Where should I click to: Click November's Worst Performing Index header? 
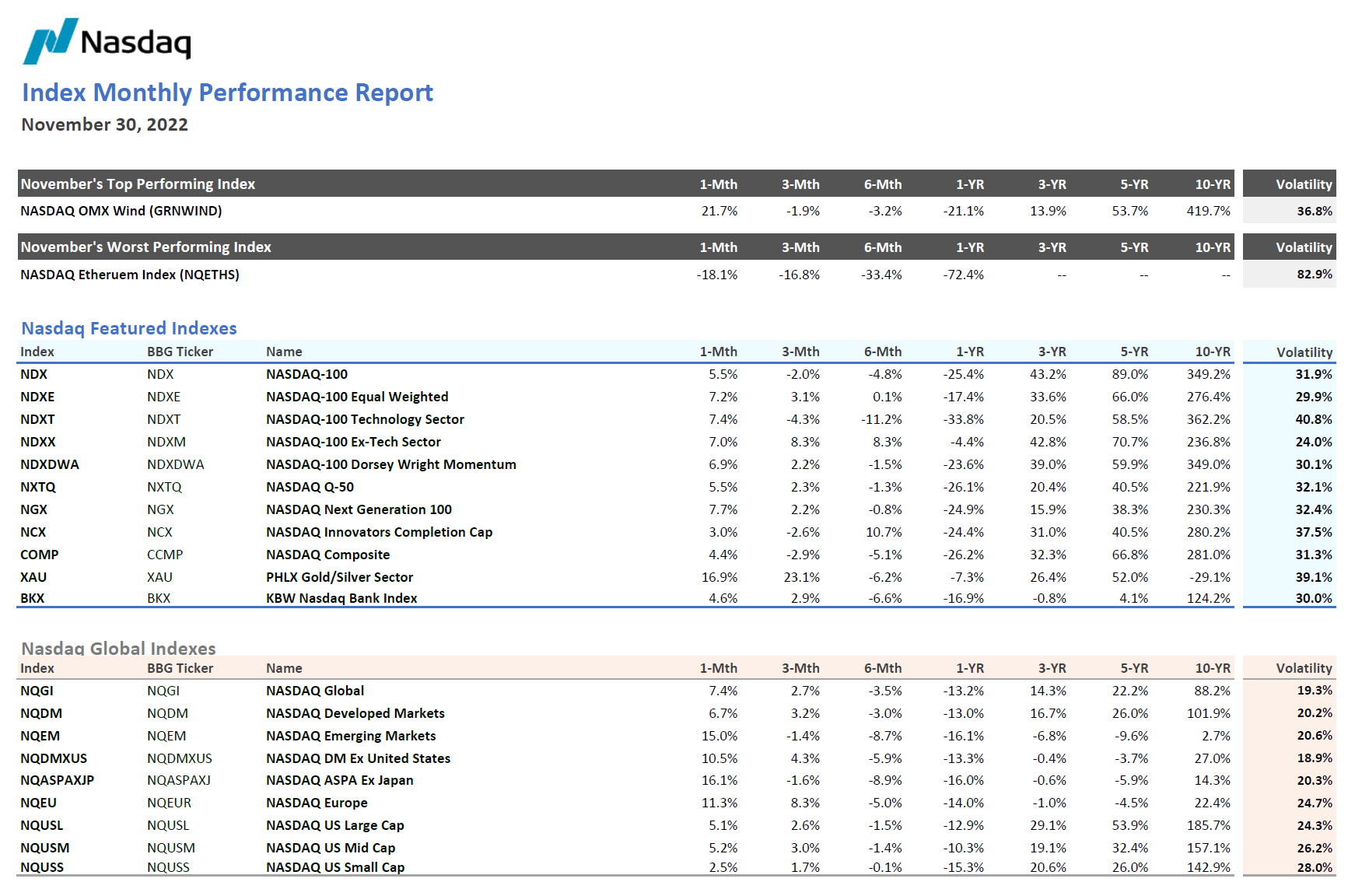(145, 247)
